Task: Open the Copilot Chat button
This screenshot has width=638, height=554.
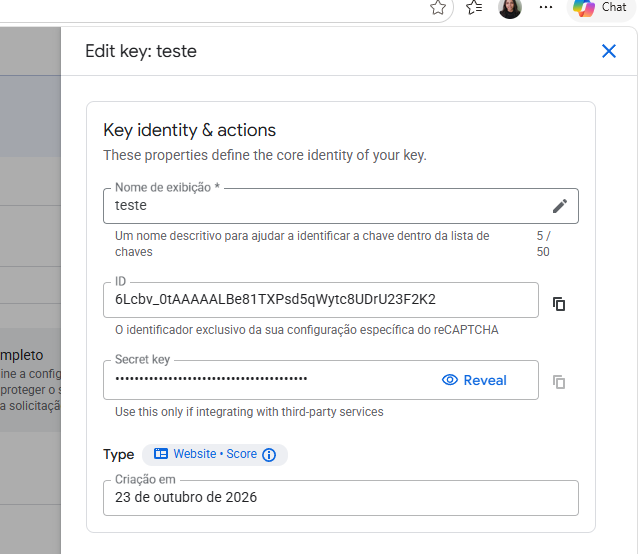Action: click(x=600, y=8)
